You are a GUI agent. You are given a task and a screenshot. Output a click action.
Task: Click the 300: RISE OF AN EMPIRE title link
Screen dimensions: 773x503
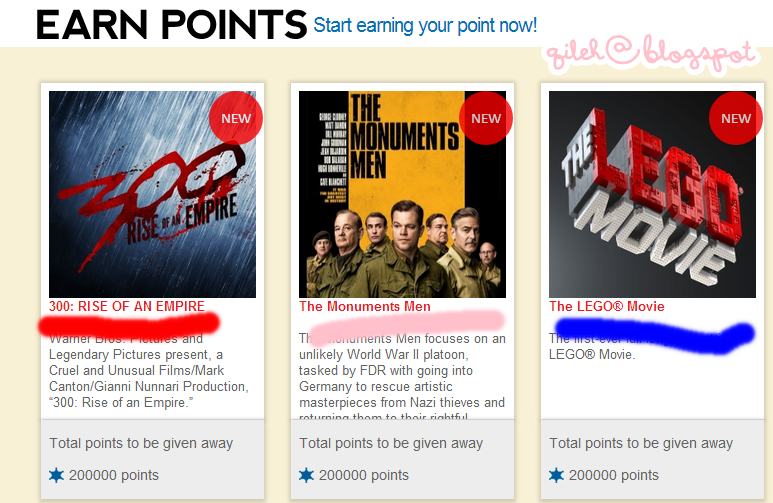pyautogui.click(x=127, y=306)
